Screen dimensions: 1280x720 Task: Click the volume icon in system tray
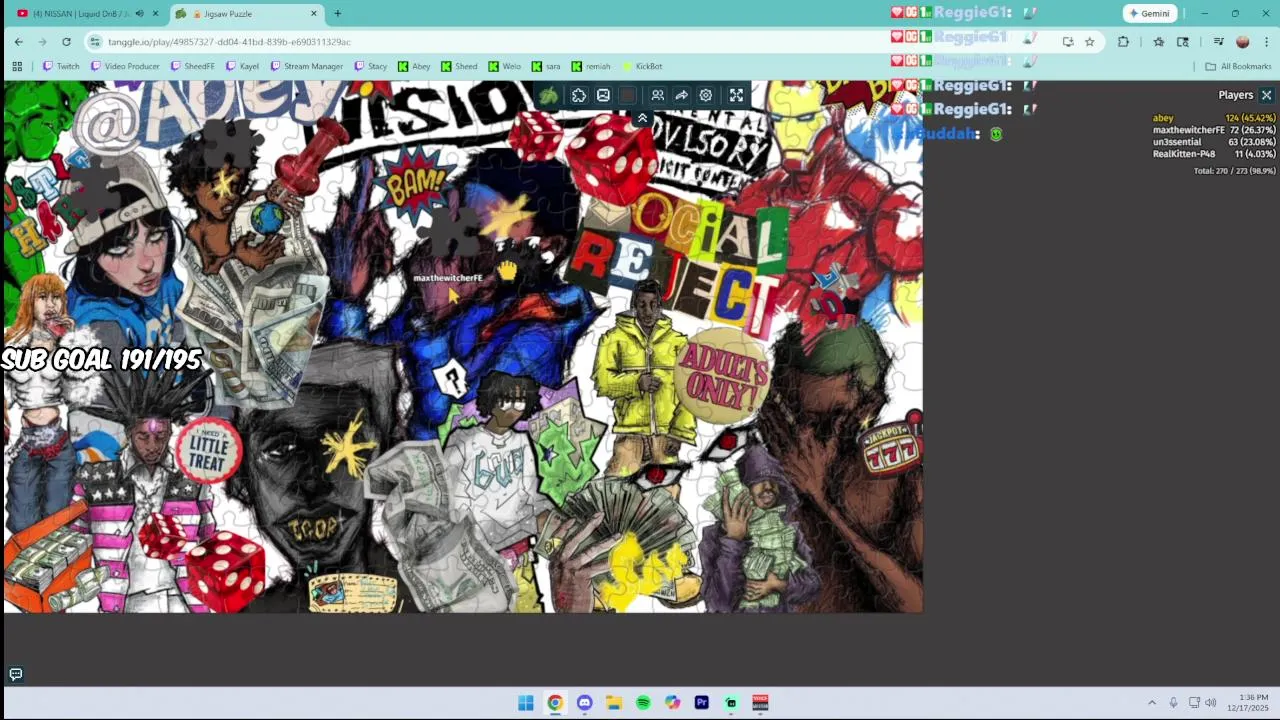point(1211,703)
